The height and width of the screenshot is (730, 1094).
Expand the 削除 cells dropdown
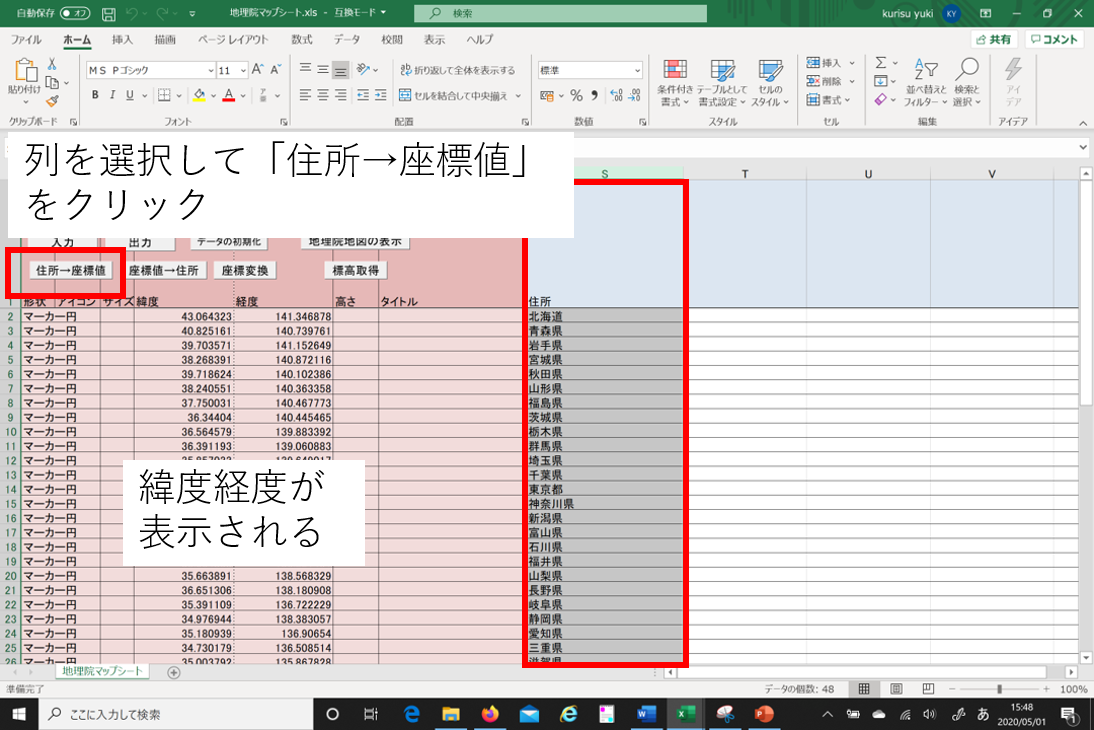852,82
